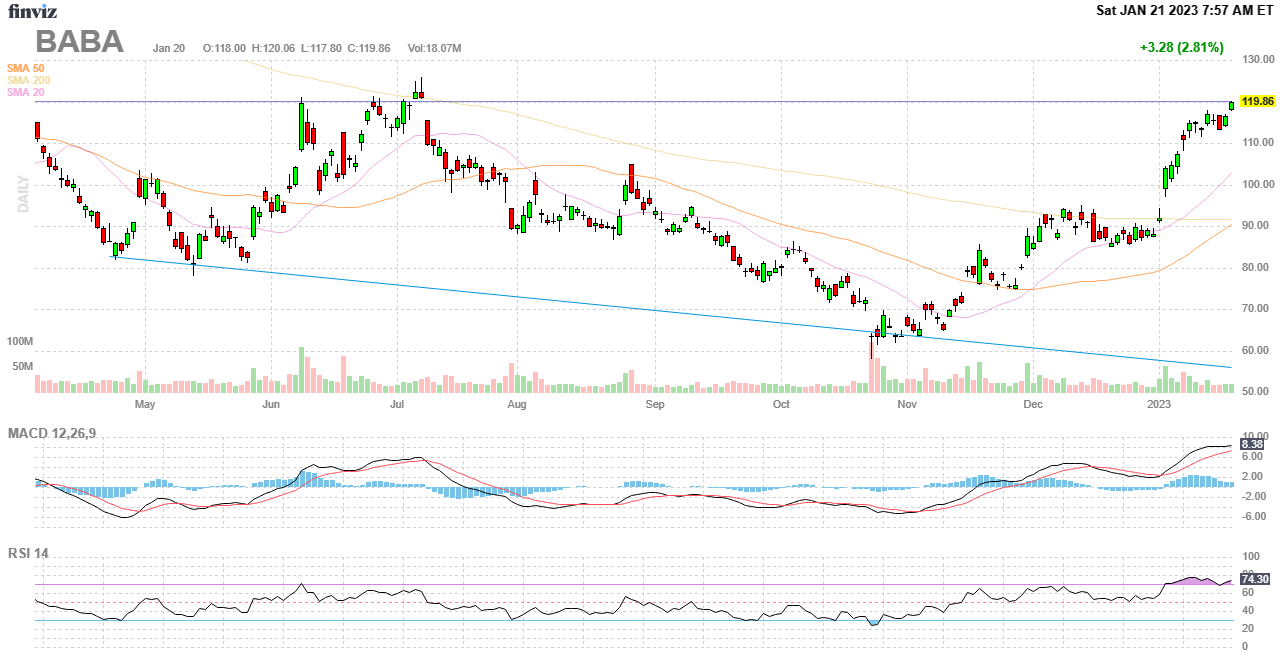This screenshot has height=662, width=1282.
Task: Click the finviz logo
Action: [32, 12]
